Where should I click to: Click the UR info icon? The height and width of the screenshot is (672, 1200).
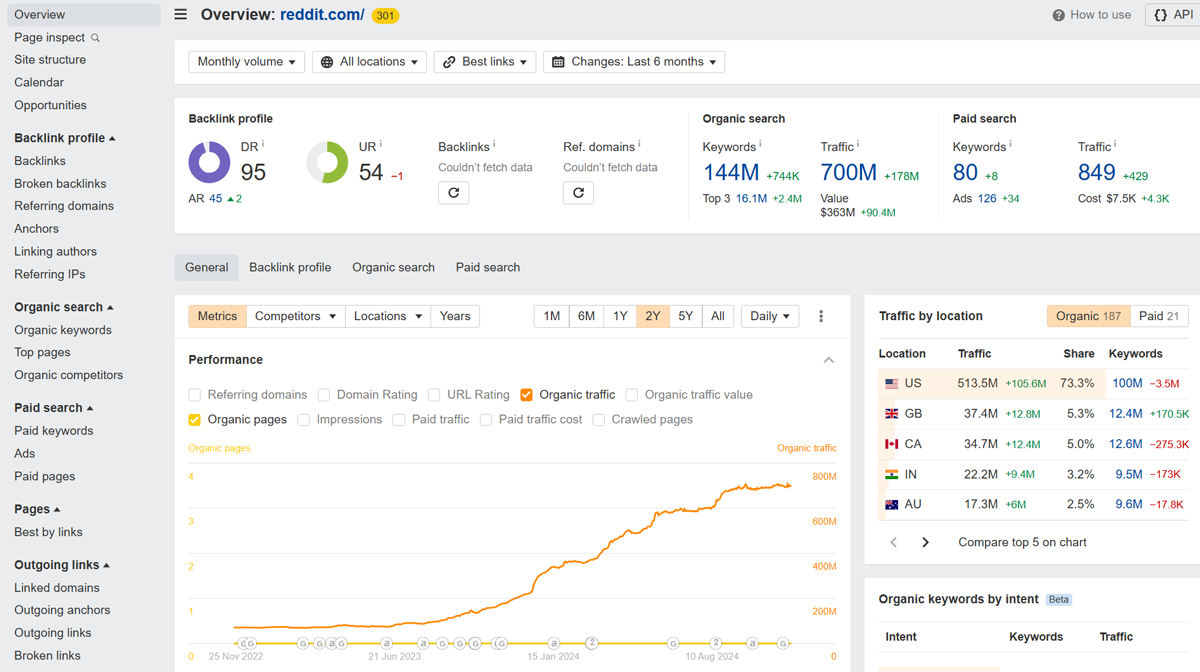381,144
